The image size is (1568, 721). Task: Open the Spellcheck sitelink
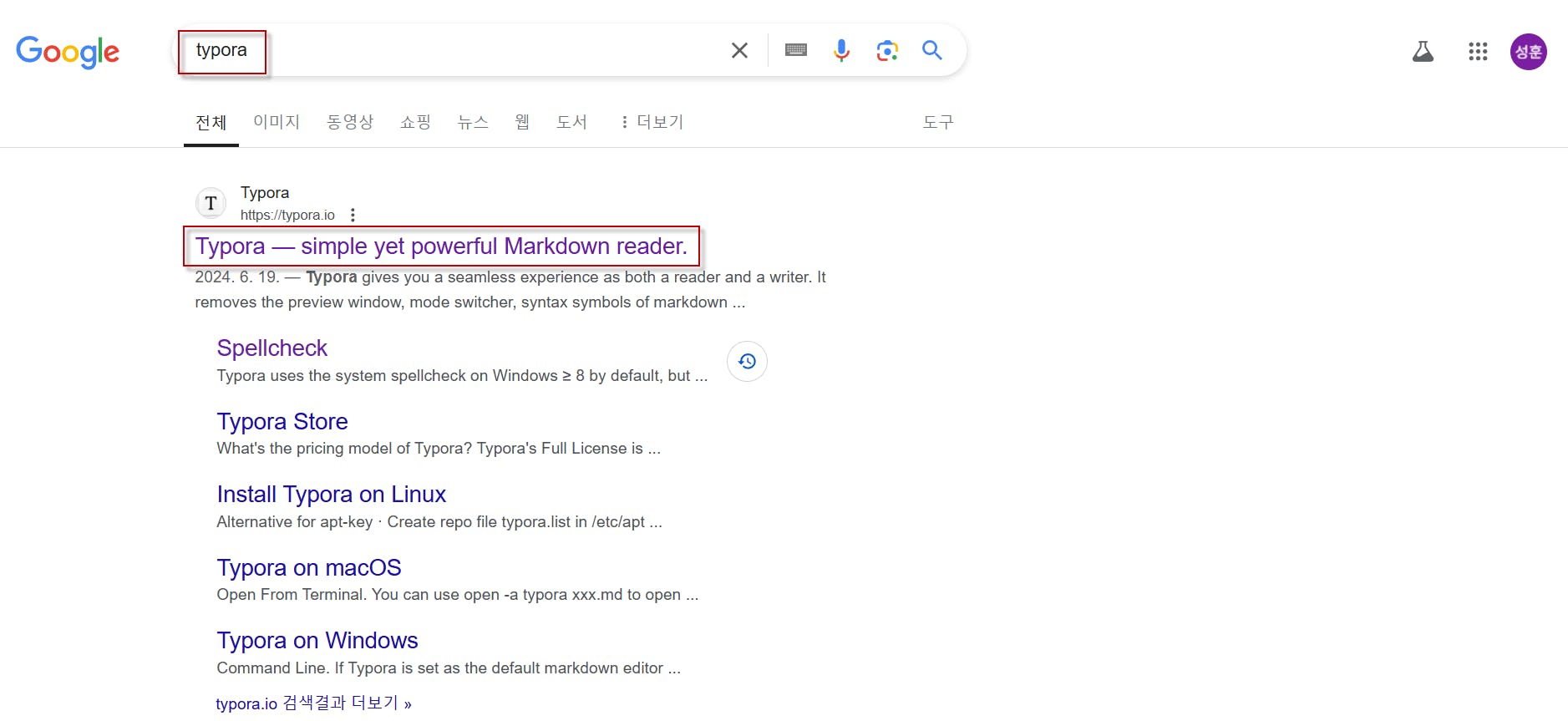pyautogui.click(x=271, y=348)
